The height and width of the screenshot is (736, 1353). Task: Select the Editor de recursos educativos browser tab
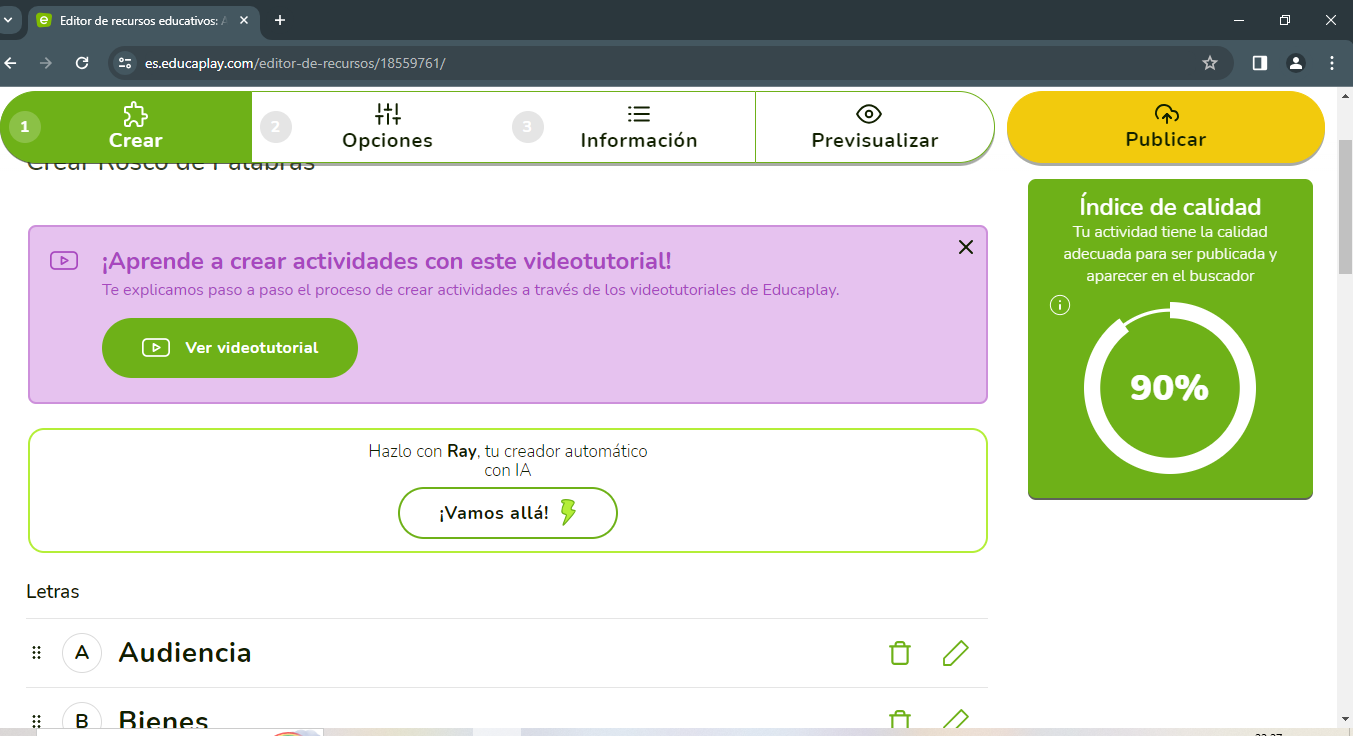point(143,20)
